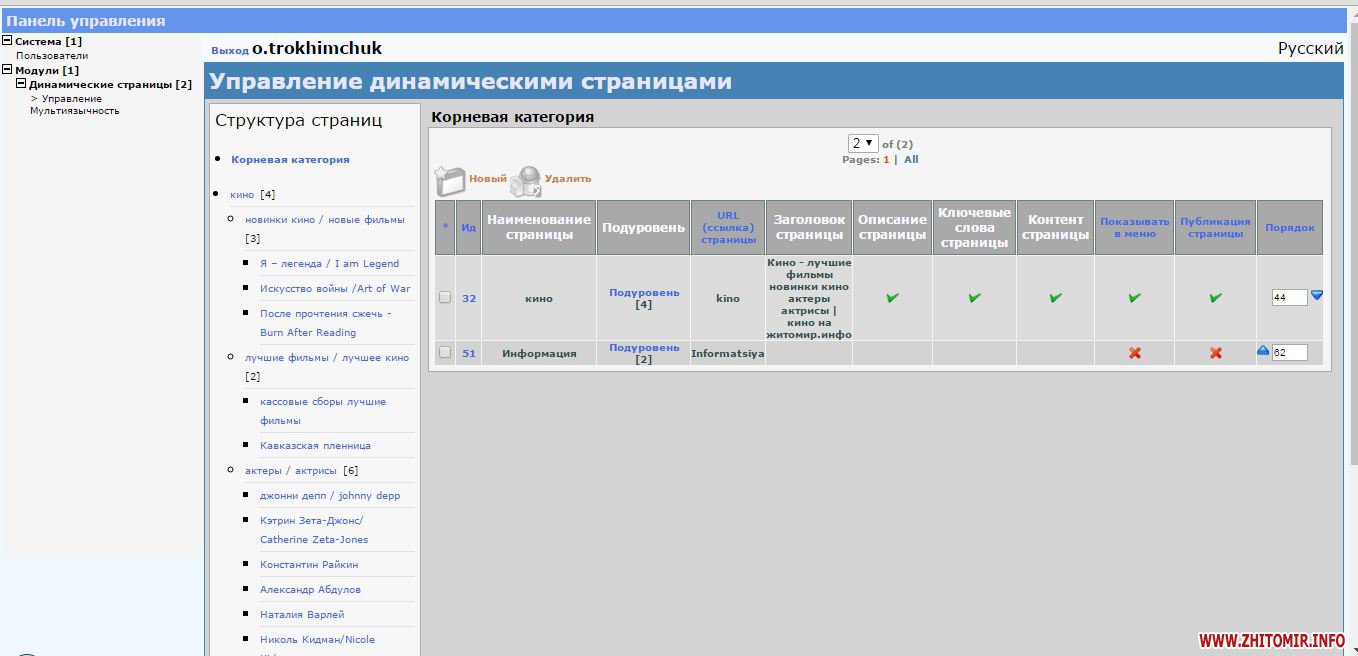The image size is (1358, 656).
Task: Open Мультиязычность in the left menu
Action: (74, 111)
